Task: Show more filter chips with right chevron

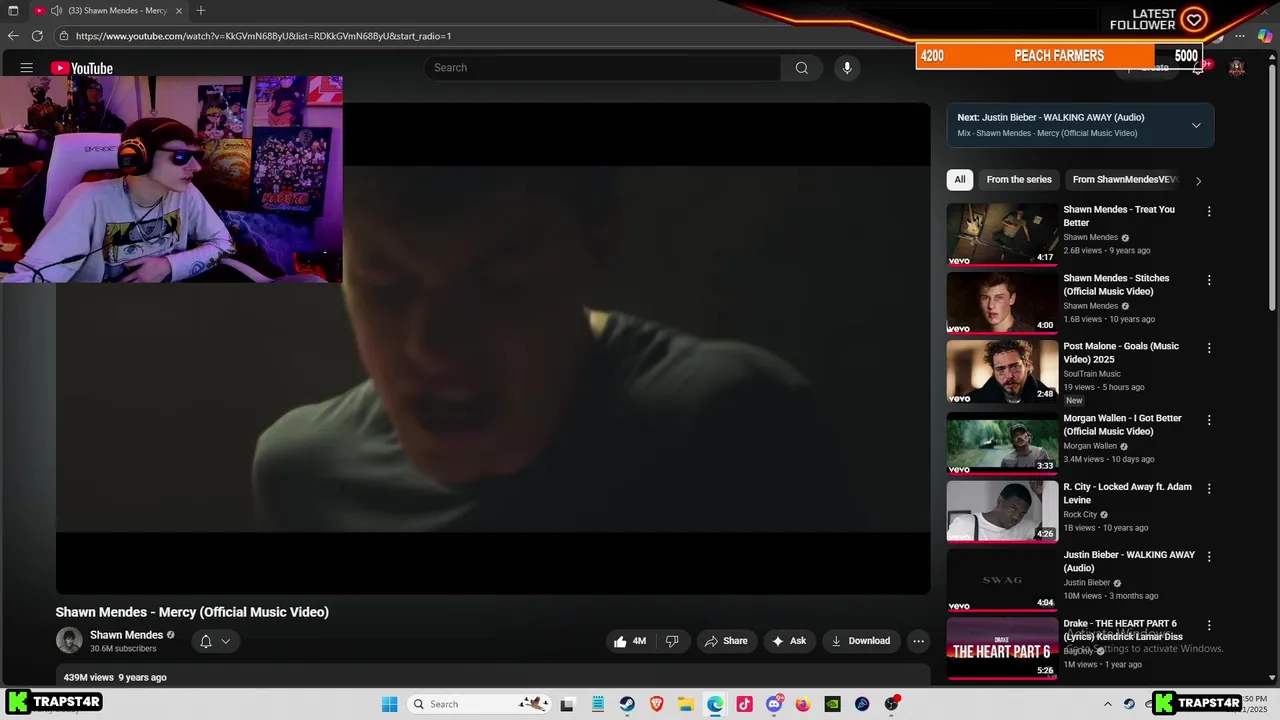Action: 1198,181
